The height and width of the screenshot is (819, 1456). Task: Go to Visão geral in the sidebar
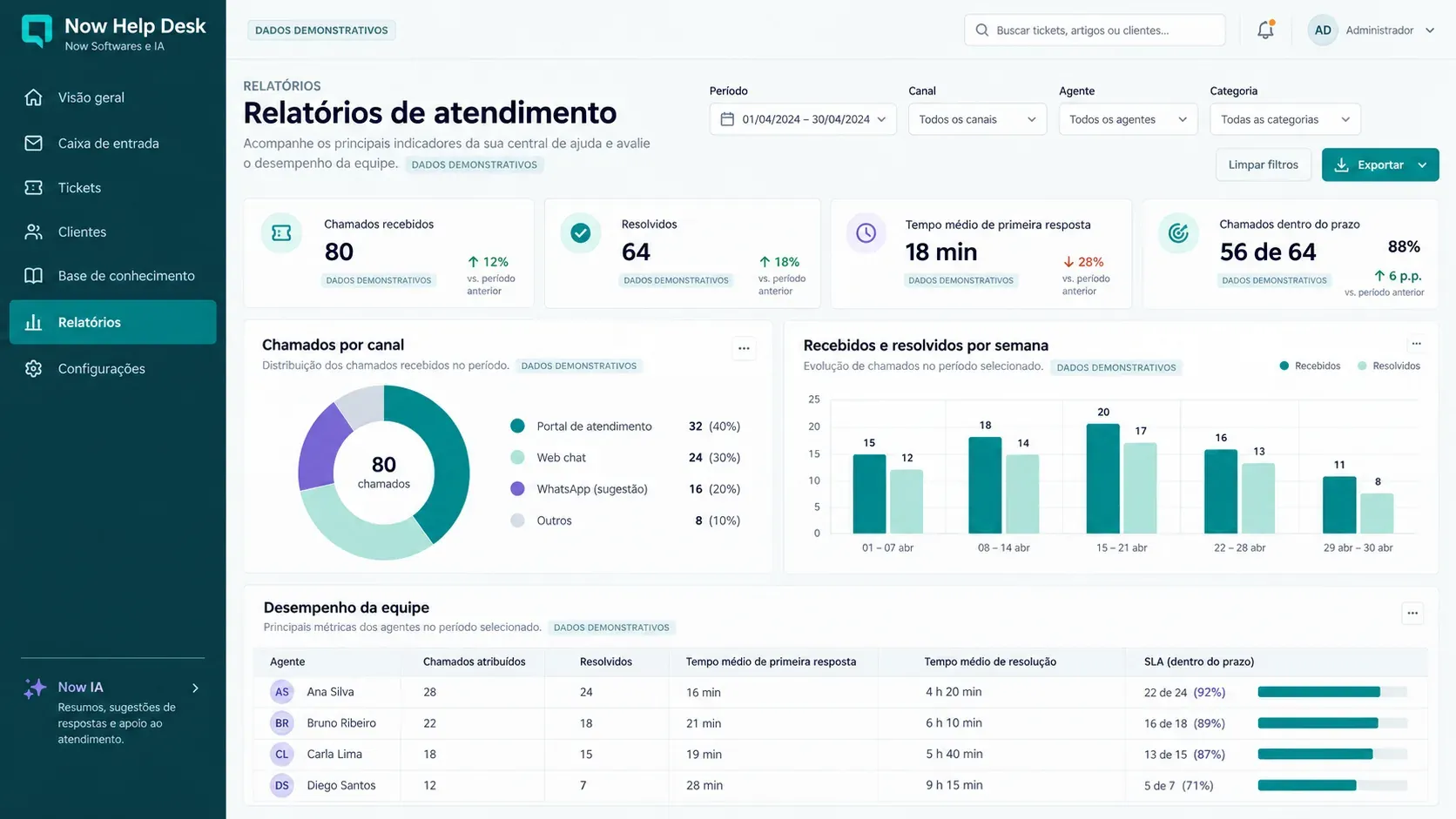click(x=113, y=97)
